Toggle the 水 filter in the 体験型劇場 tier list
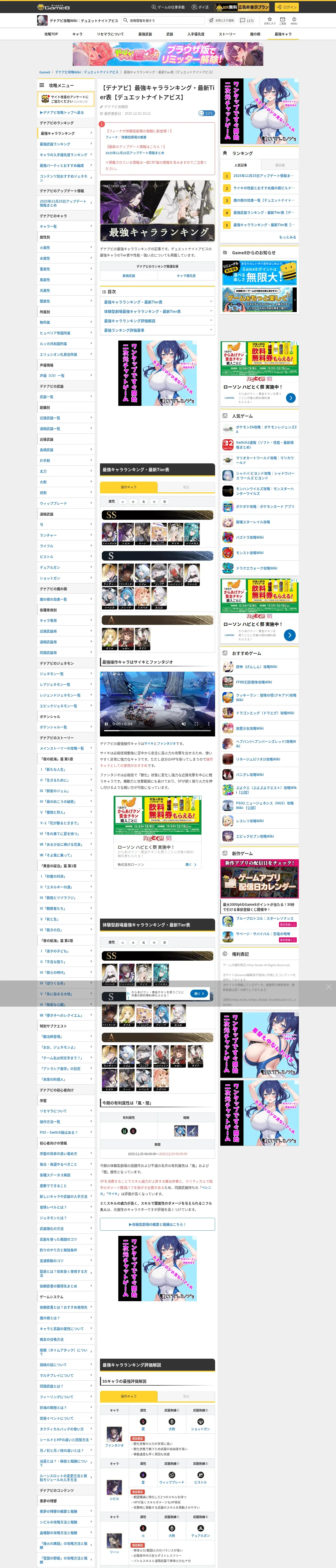 pyautogui.click(x=133, y=942)
